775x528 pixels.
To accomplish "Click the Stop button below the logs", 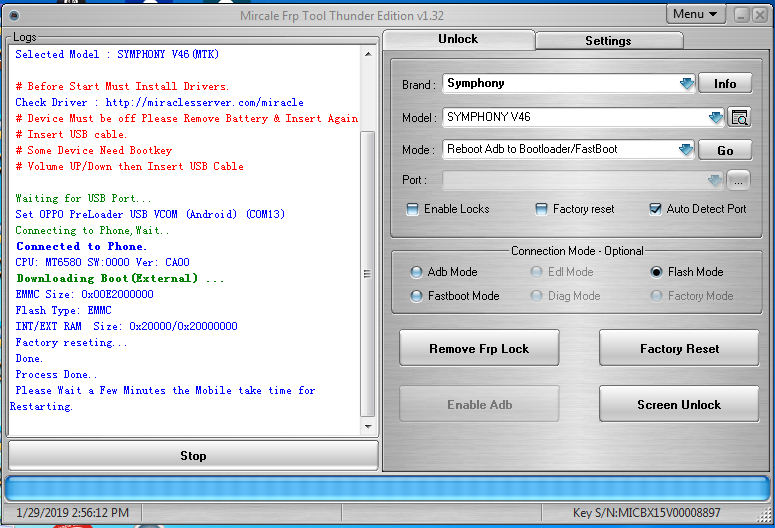I will coord(193,455).
